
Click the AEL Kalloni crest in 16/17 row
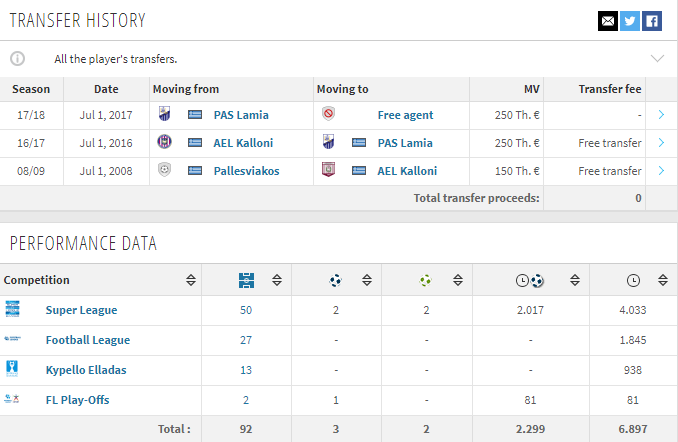[164, 142]
